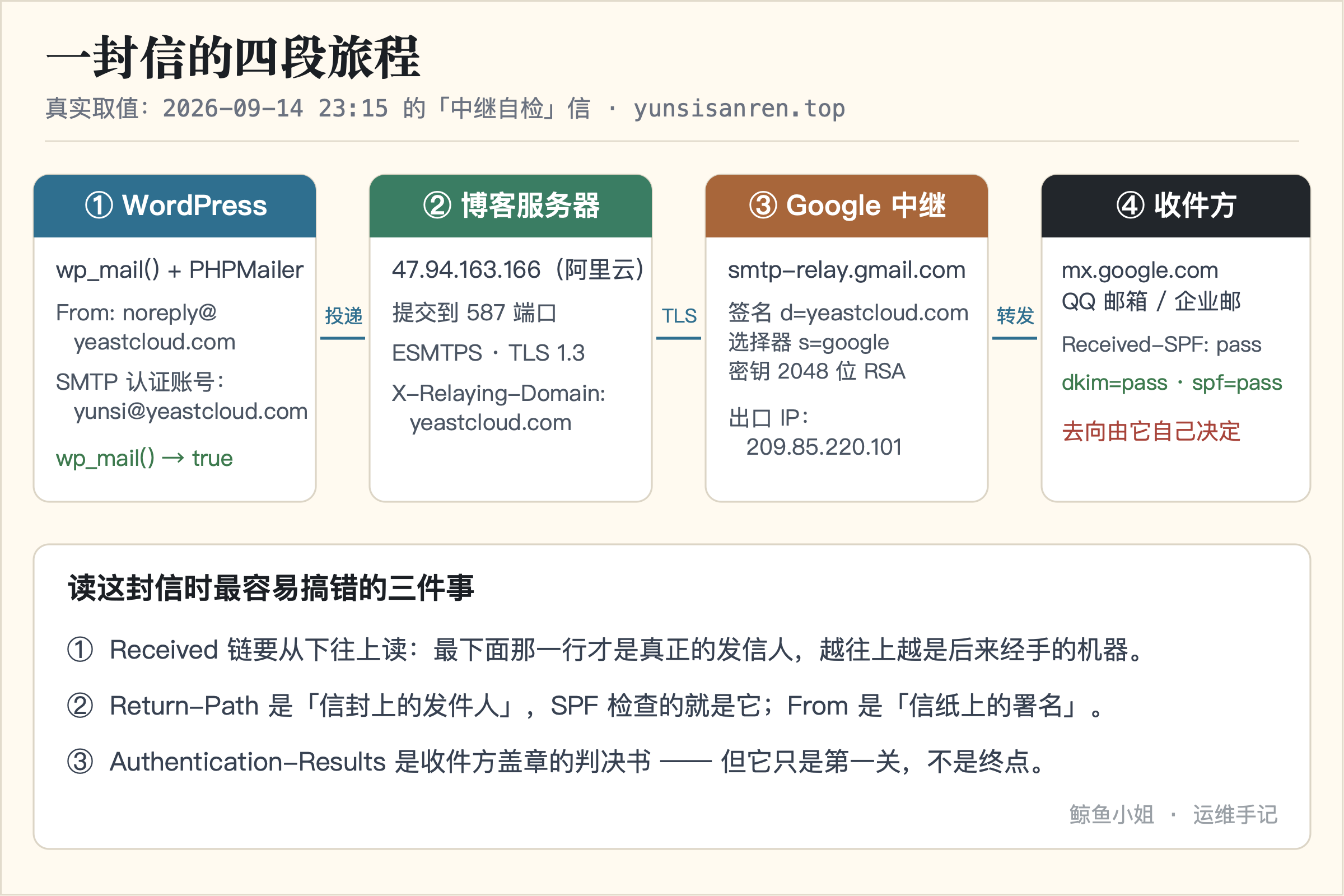Click smtp-relay.gmail.com text
1344x896 pixels.
click(846, 270)
